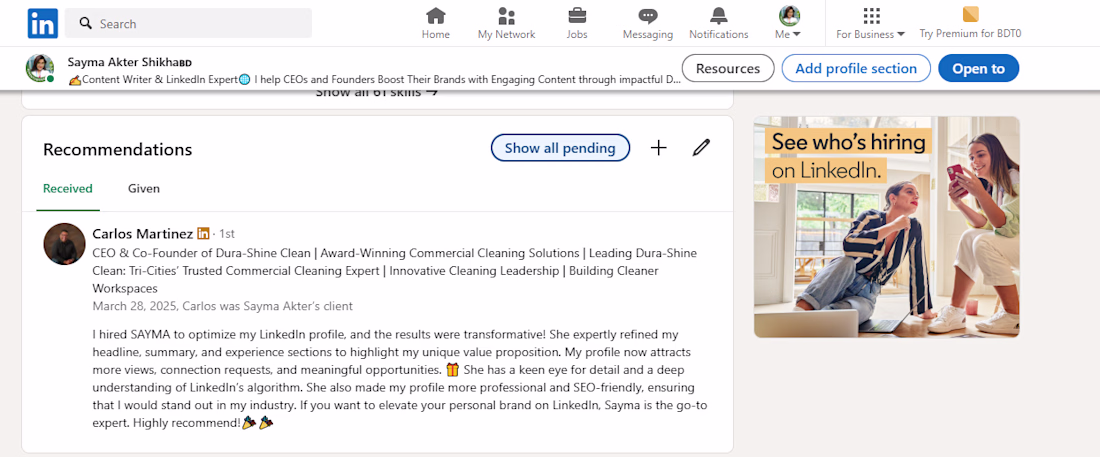The height and width of the screenshot is (457, 1100).
Task: Expand the Me profile dropdown
Action: click(789, 23)
